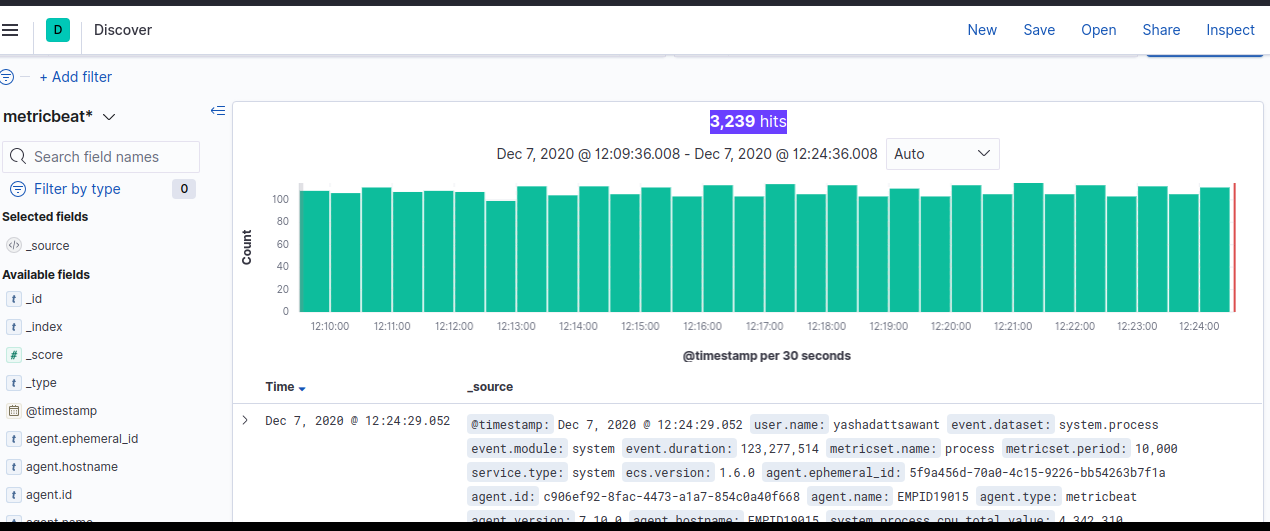Click the @timestamp calendar type icon
The image size is (1270, 531).
(x=14, y=411)
